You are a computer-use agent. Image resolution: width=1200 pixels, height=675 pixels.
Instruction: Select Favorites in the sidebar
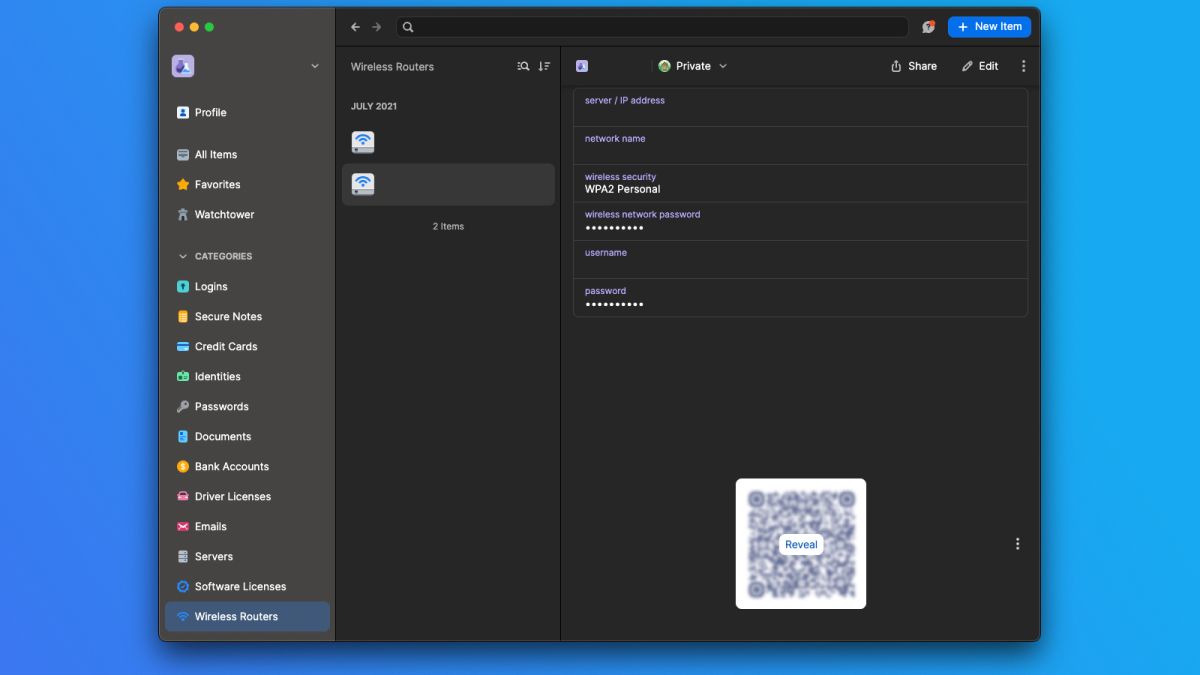217,184
